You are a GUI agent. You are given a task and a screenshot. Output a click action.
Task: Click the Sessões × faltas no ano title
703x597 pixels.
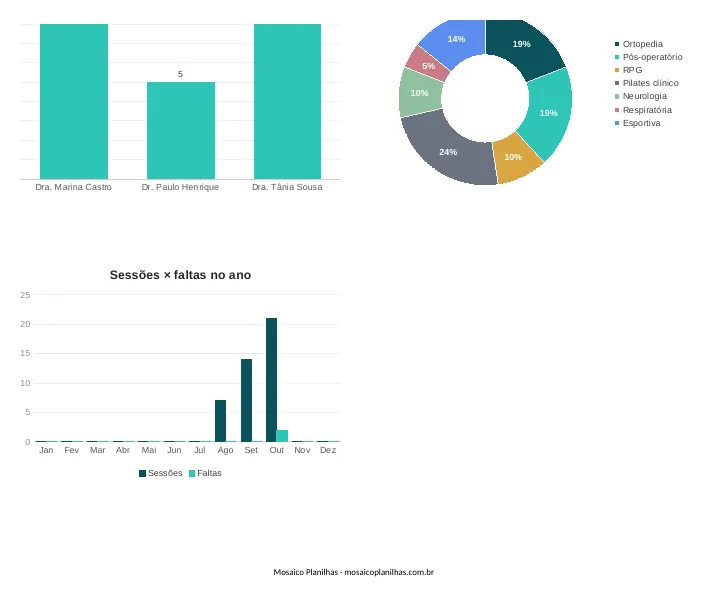click(180, 275)
